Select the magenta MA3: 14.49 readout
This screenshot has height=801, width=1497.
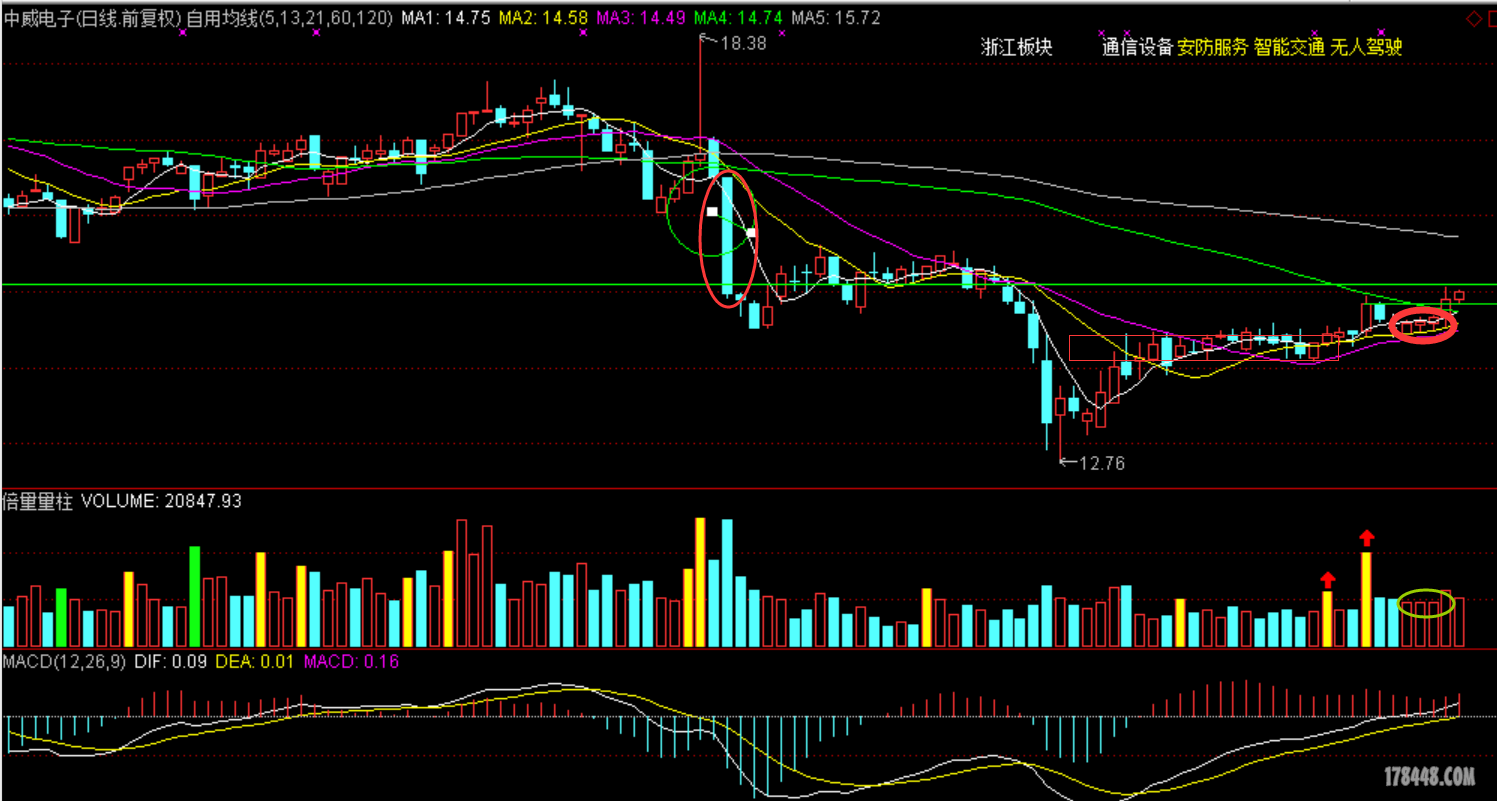click(x=641, y=18)
